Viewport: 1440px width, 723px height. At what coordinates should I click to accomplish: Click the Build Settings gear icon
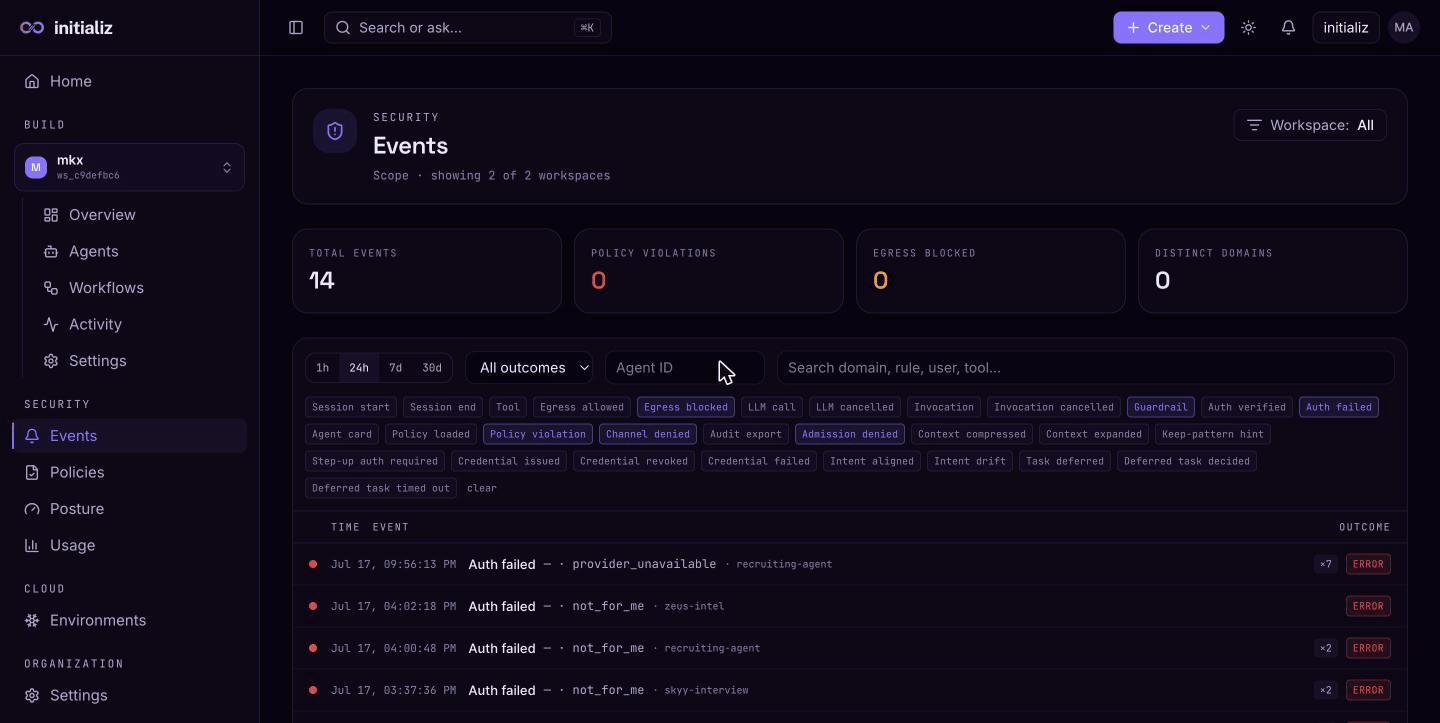pos(51,361)
